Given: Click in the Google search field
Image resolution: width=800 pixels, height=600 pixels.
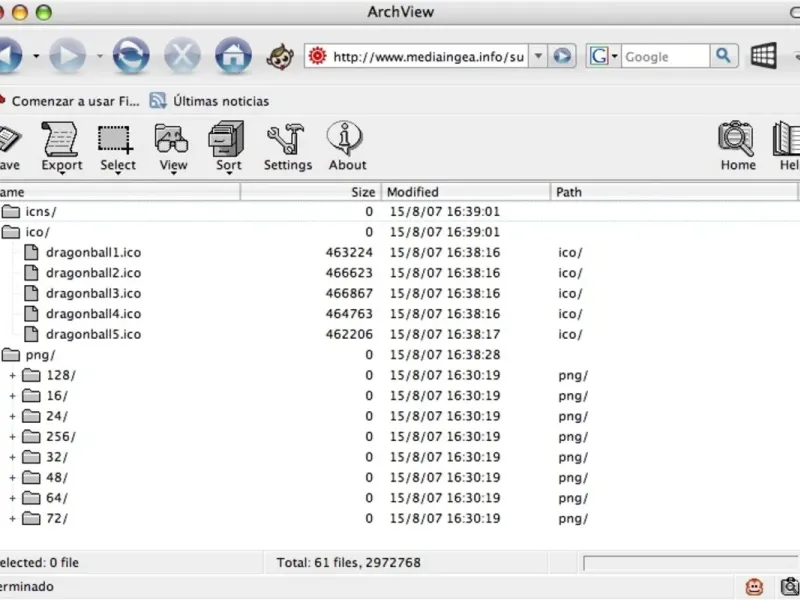Looking at the screenshot, I should pyautogui.click(x=665, y=56).
